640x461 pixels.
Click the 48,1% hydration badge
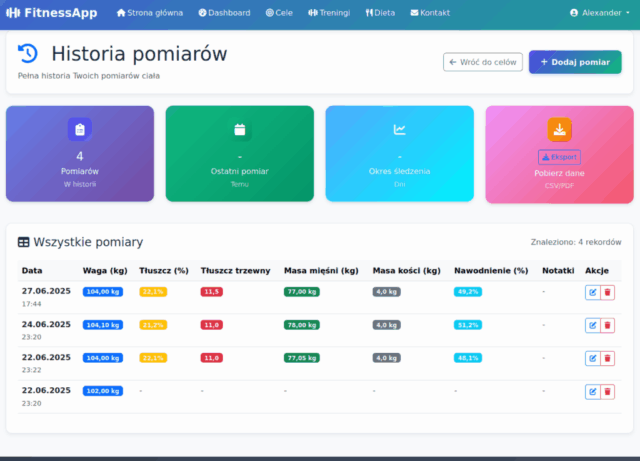(468, 358)
